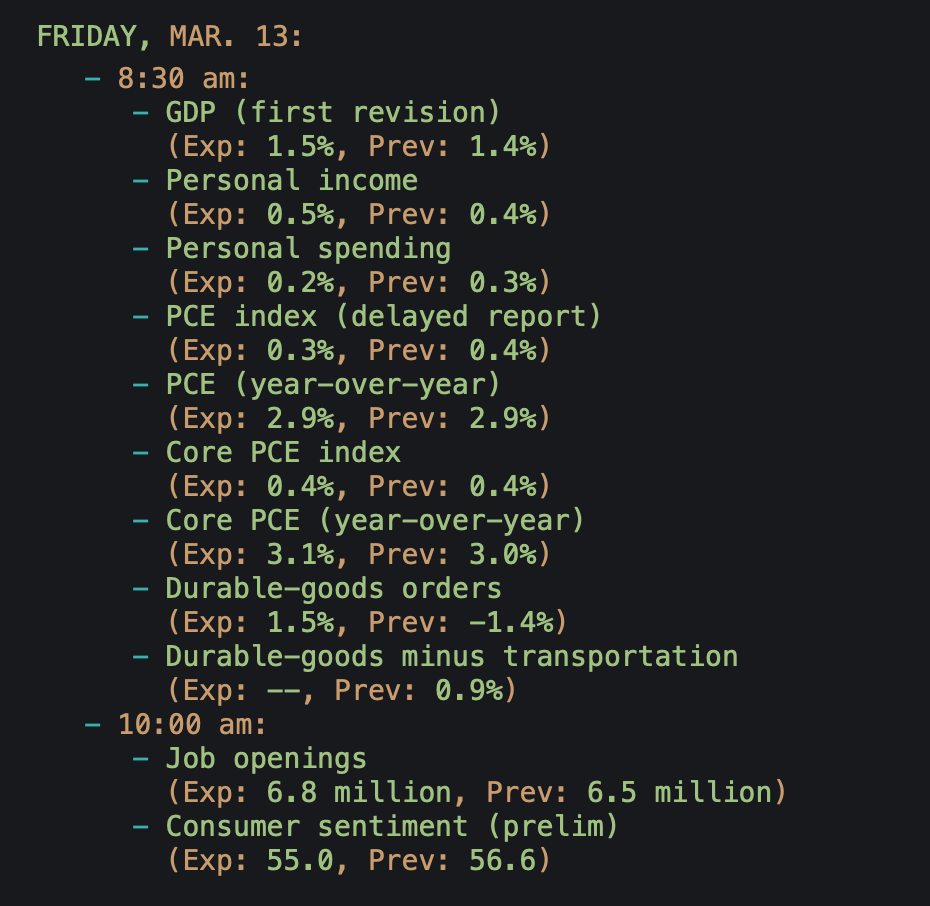
Task: Select the "Personal income" item
Action: coord(291,180)
